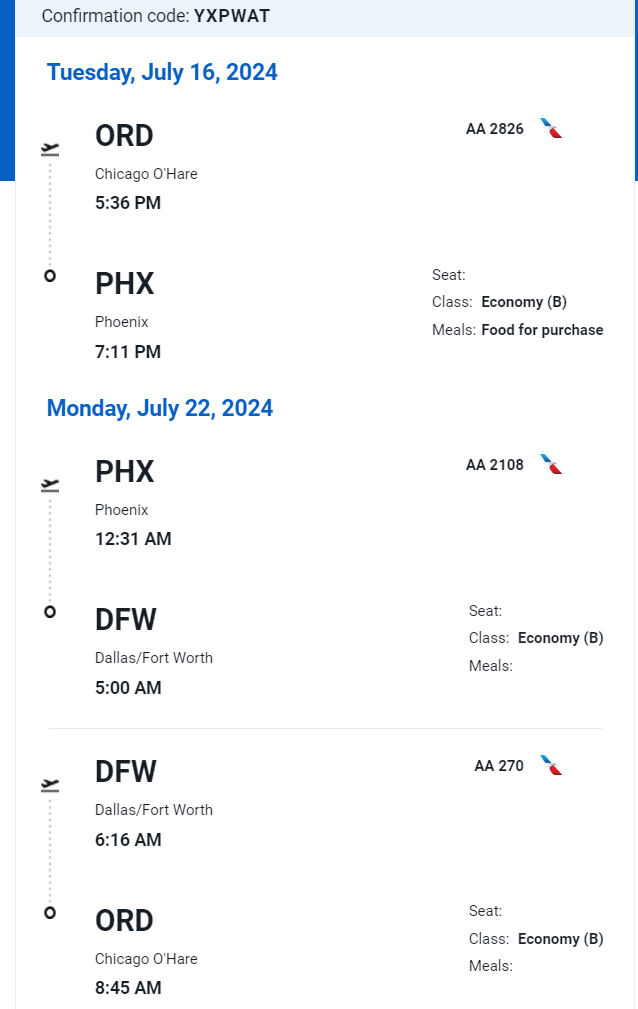Click the ORD departure airport code at top

[124, 136]
